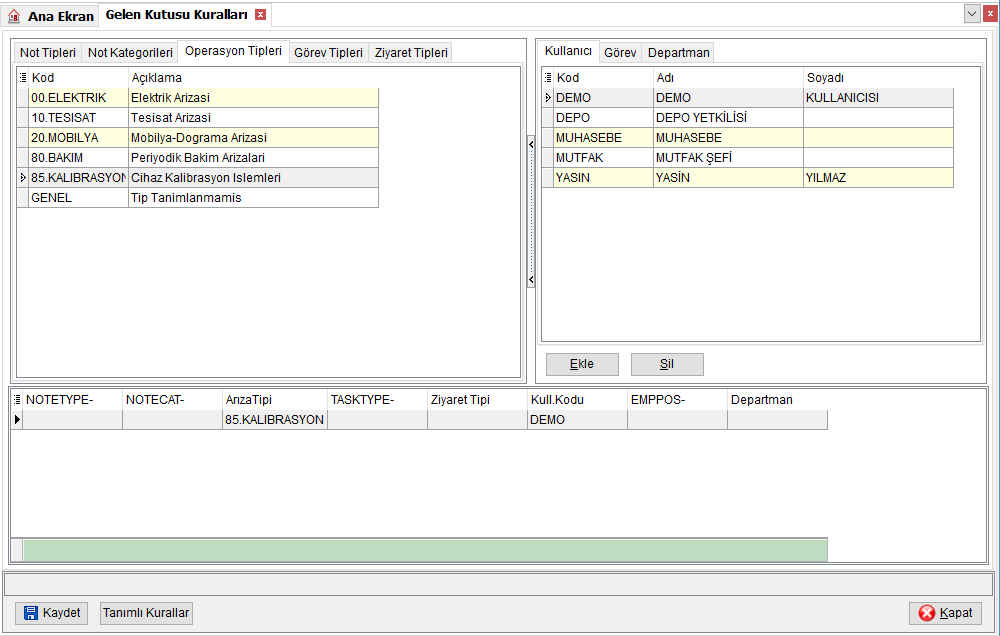The height and width of the screenshot is (636, 1000).
Task: Open the tab list dropdown arrow
Action: pyautogui.click(x=972, y=13)
